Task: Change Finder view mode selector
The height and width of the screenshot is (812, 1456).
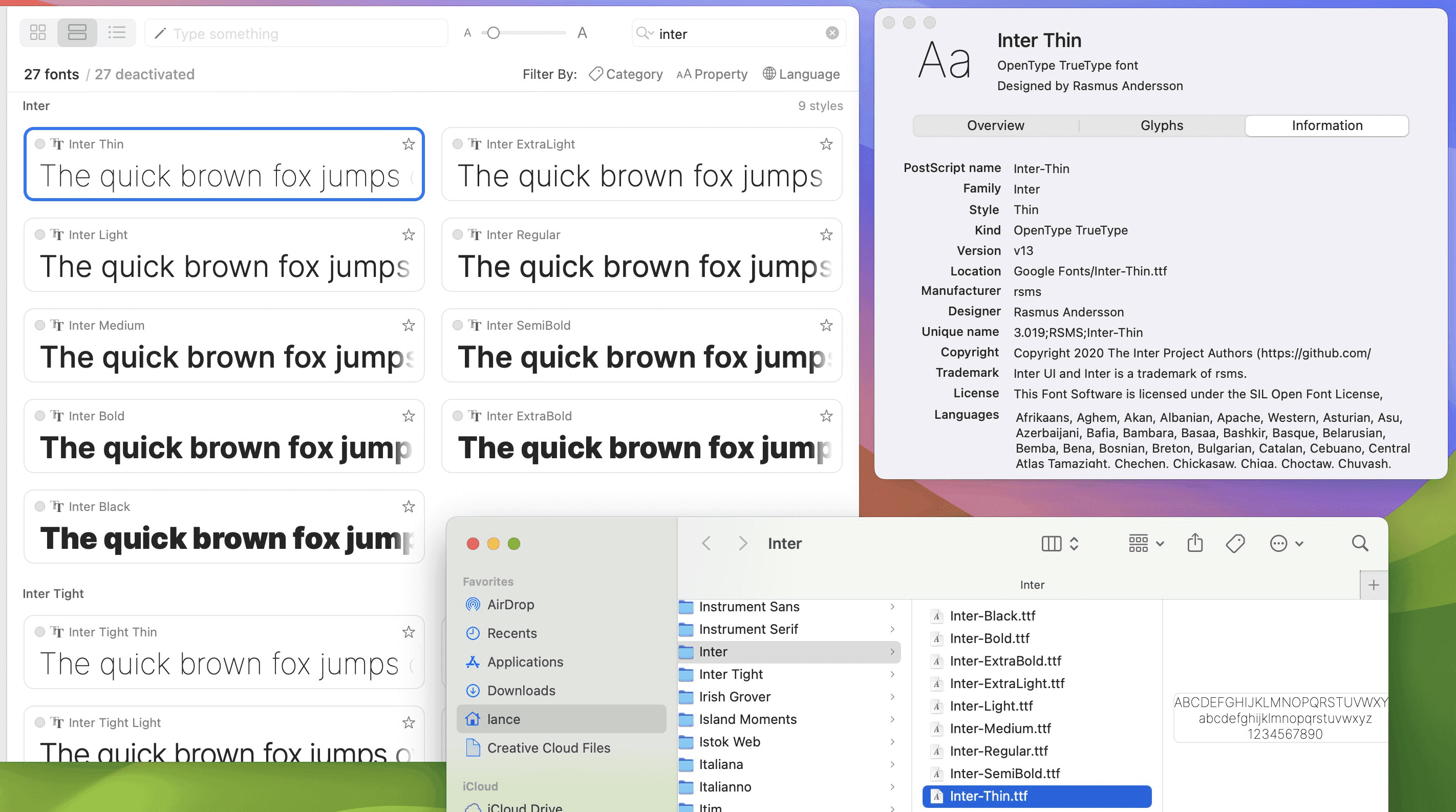Action: point(1060,543)
